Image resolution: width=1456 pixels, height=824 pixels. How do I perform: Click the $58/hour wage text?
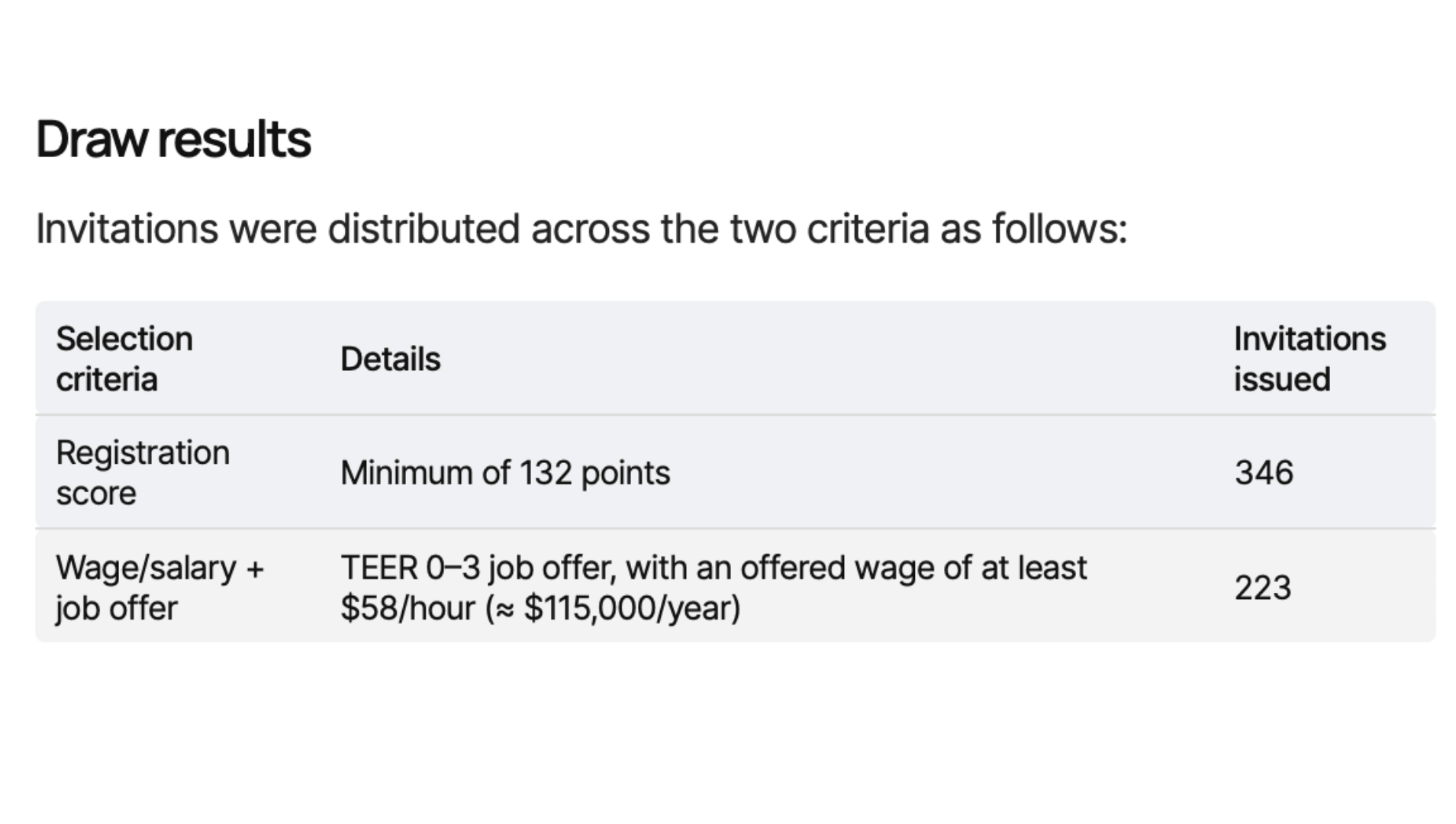pyautogui.click(x=407, y=608)
